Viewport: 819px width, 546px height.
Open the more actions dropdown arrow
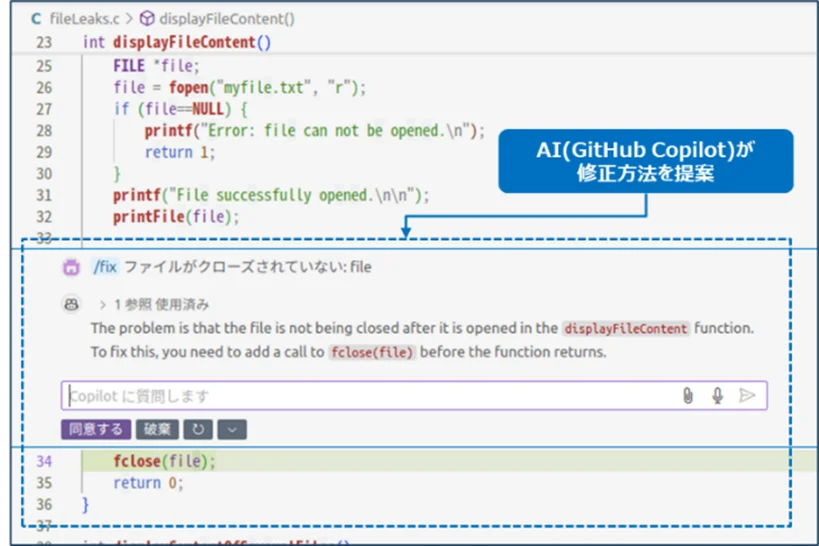point(232,429)
